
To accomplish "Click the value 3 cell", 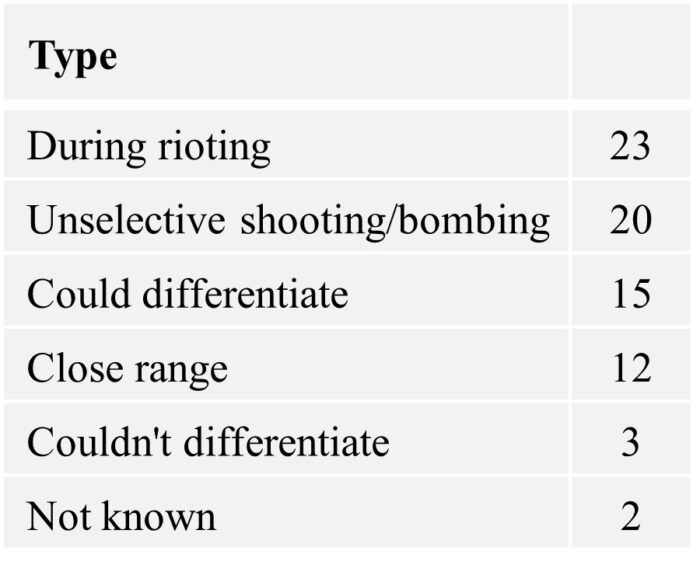I will pyautogui.click(x=630, y=442).
